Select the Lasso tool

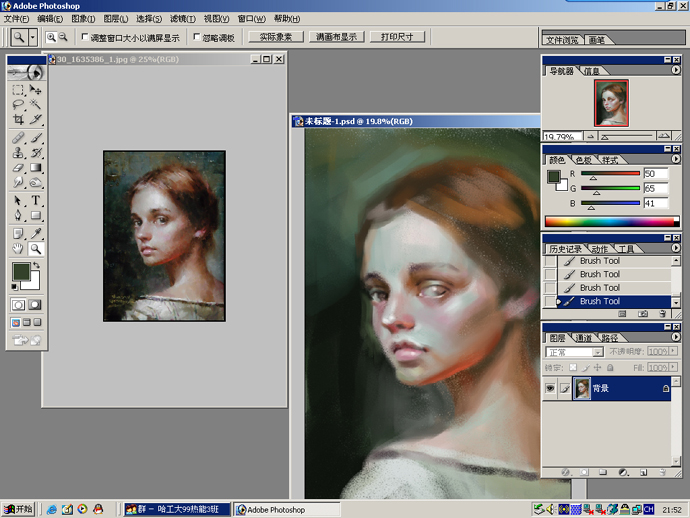pyautogui.click(x=18, y=104)
